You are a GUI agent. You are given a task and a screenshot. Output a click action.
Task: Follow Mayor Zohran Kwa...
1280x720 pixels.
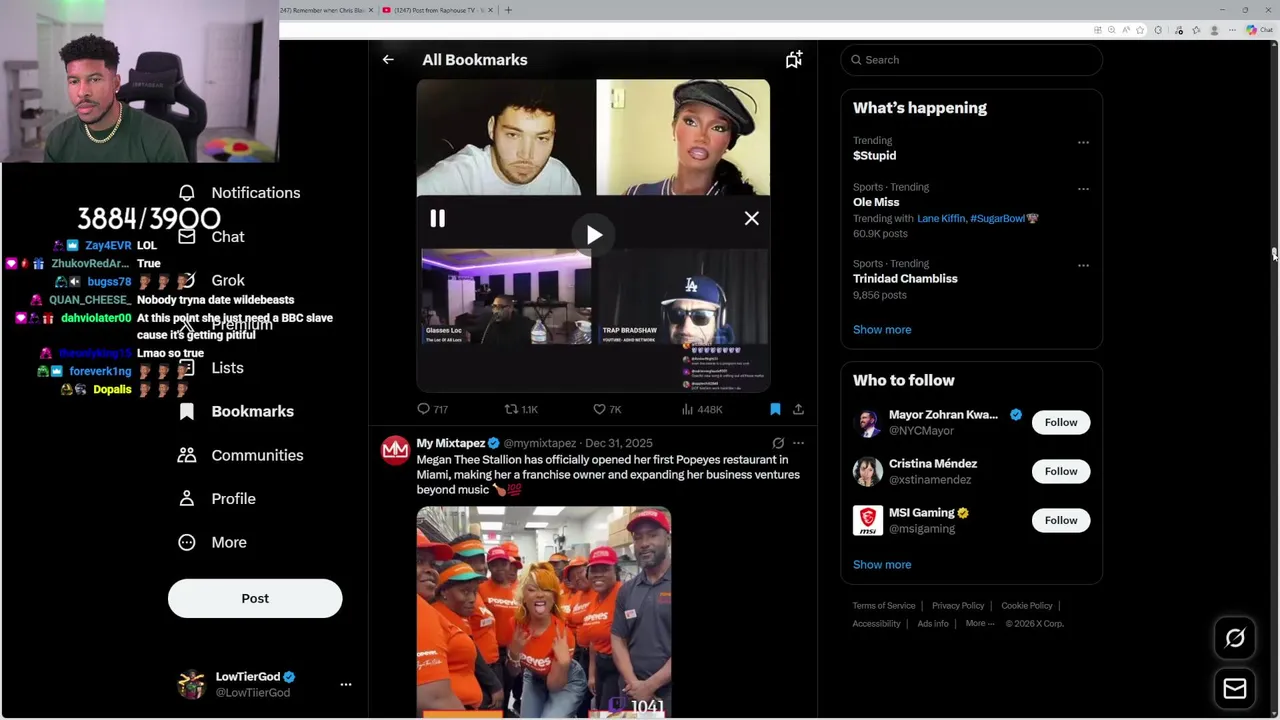click(x=1061, y=422)
